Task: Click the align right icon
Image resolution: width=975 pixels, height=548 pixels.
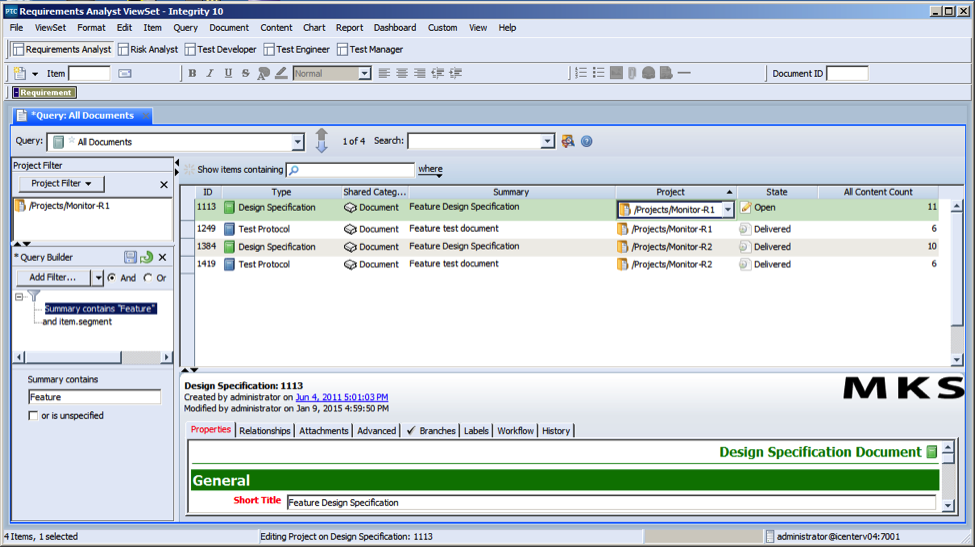Action: (x=420, y=73)
